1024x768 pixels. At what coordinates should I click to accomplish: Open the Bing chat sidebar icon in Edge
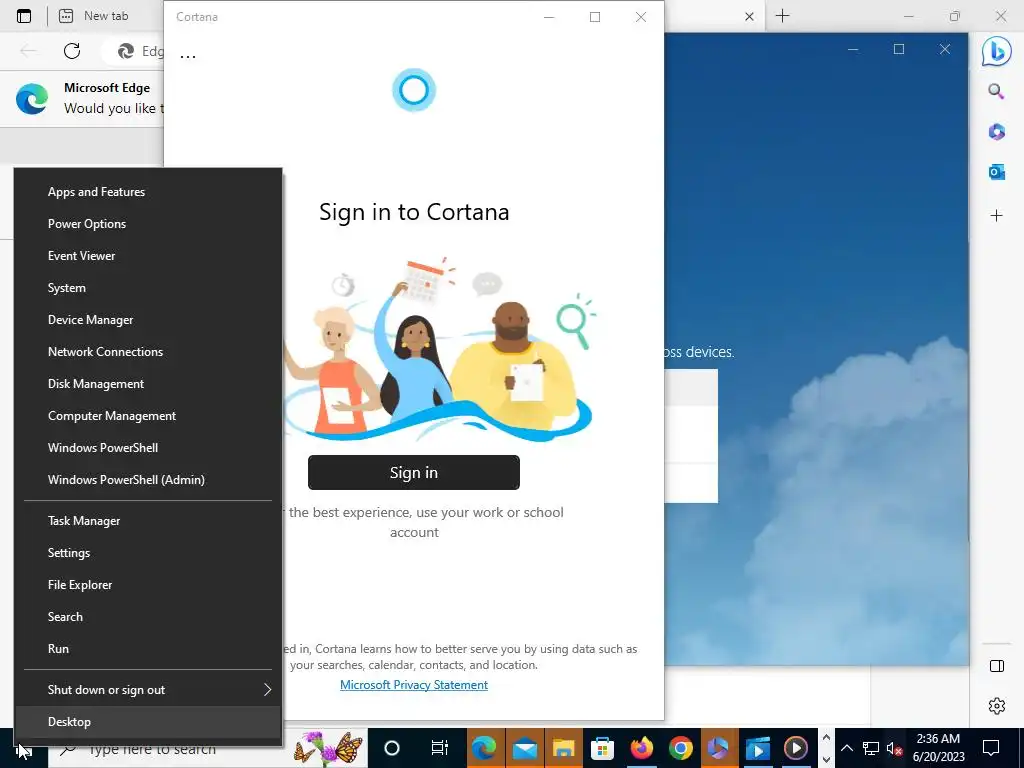(x=997, y=51)
